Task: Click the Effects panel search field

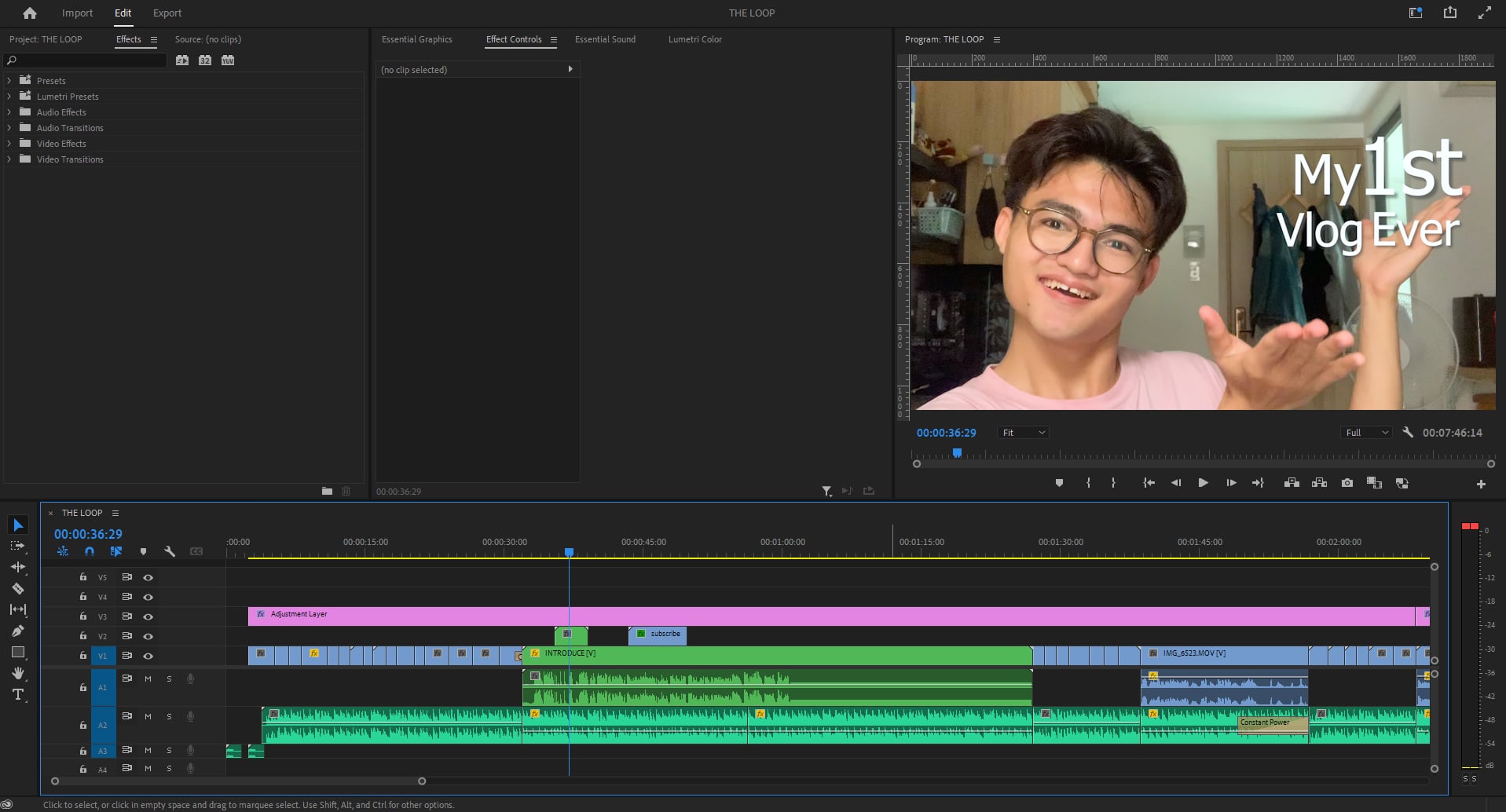Action: (85, 60)
